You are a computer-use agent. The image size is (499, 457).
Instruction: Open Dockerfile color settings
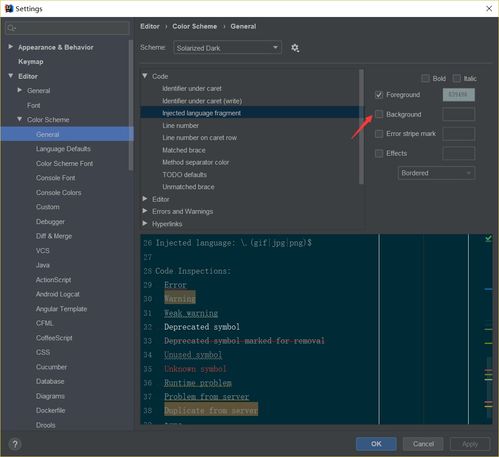[x=50, y=410]
